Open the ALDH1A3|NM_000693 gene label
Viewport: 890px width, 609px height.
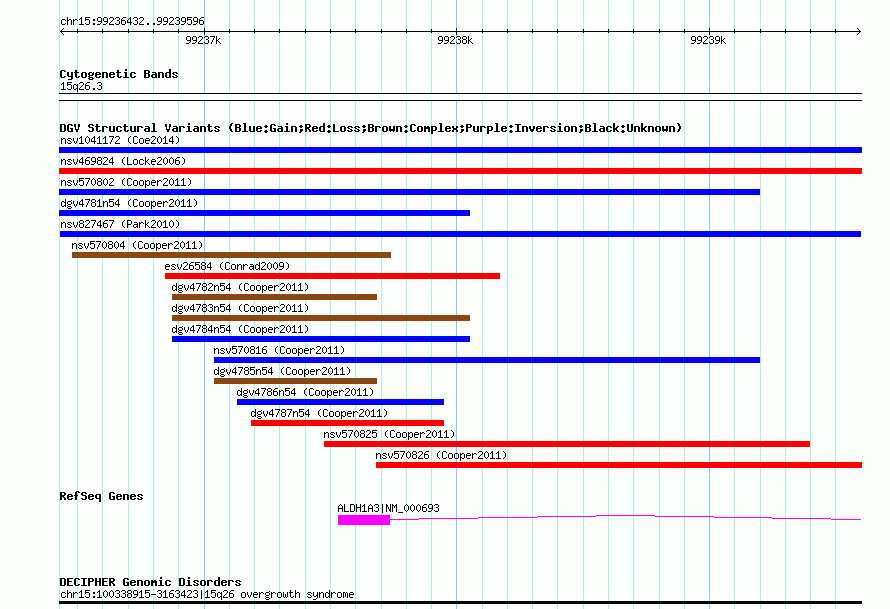point(388,508)
